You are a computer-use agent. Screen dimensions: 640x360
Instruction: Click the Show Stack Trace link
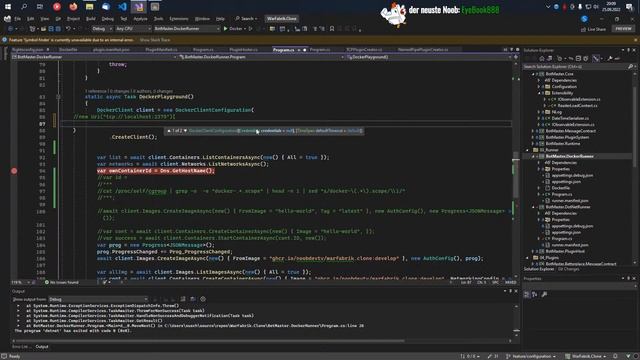(155, 40)
